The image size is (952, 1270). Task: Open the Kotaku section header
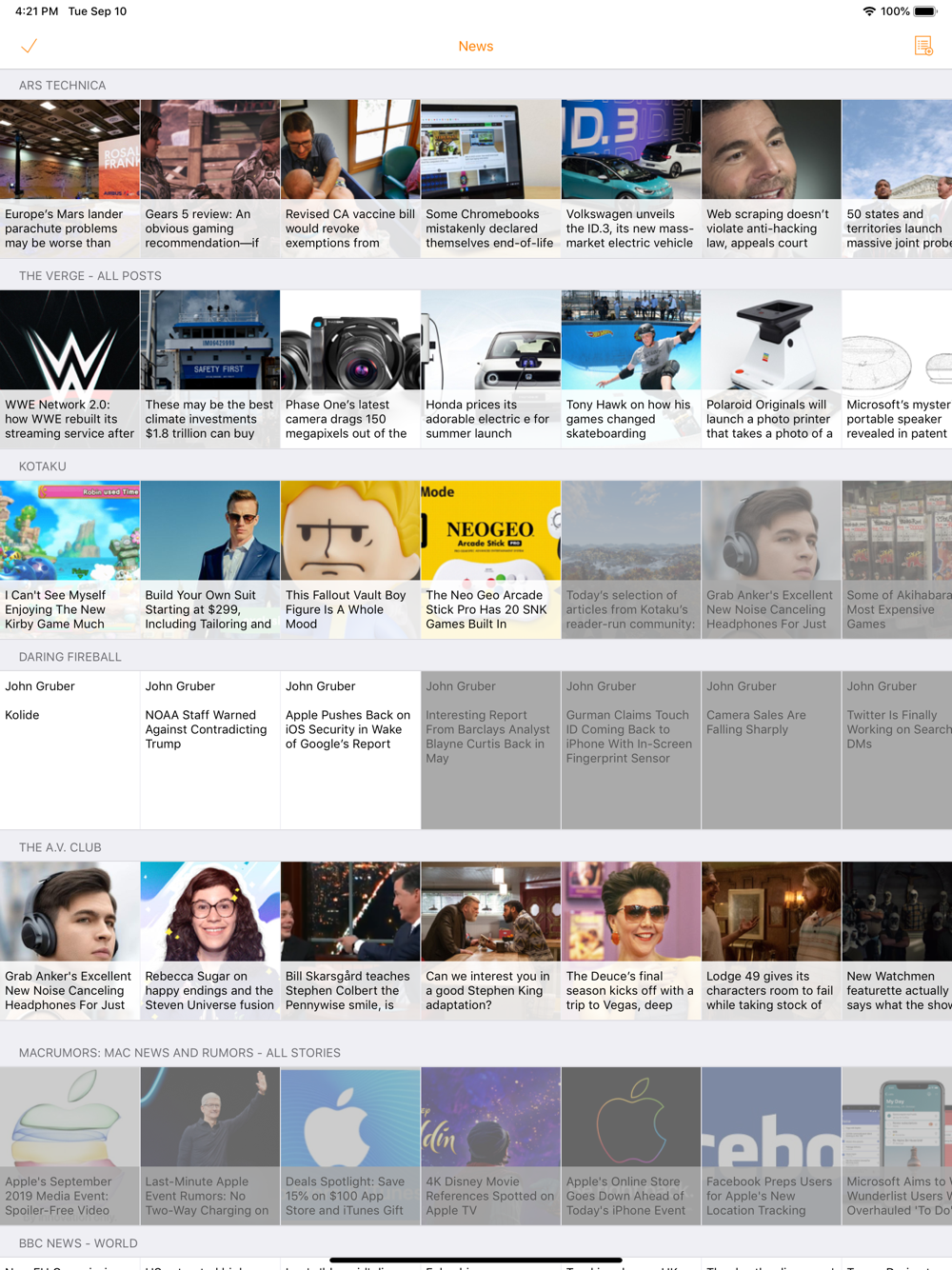coord(43,466)
